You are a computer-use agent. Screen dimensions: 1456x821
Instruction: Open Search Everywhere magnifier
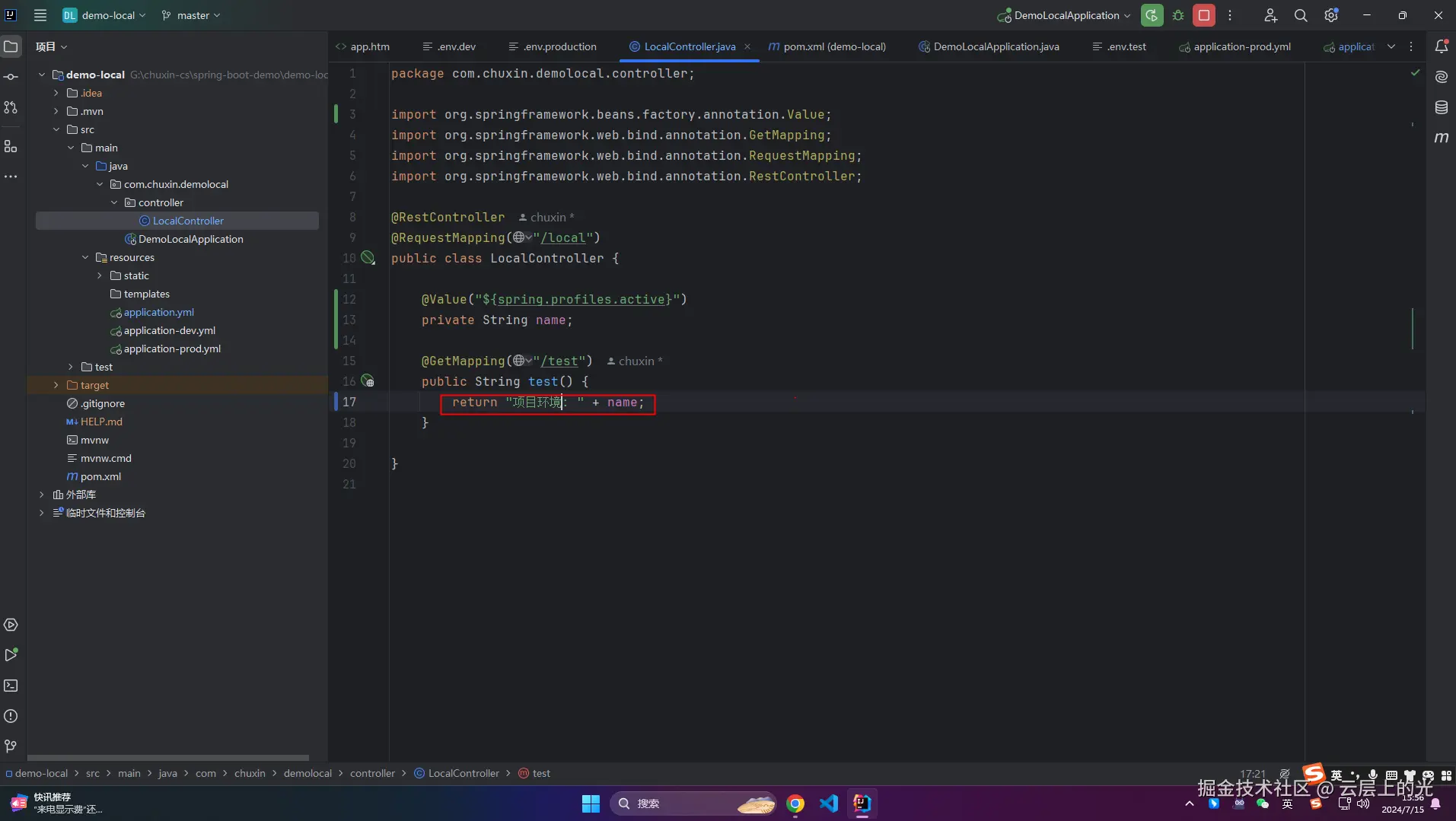coord(1301,15)
